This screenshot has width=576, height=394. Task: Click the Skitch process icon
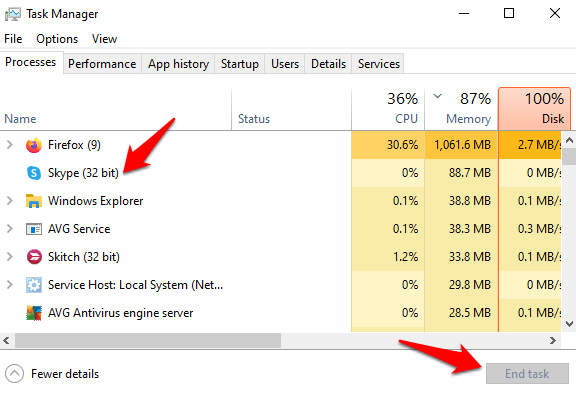[34, 257]
